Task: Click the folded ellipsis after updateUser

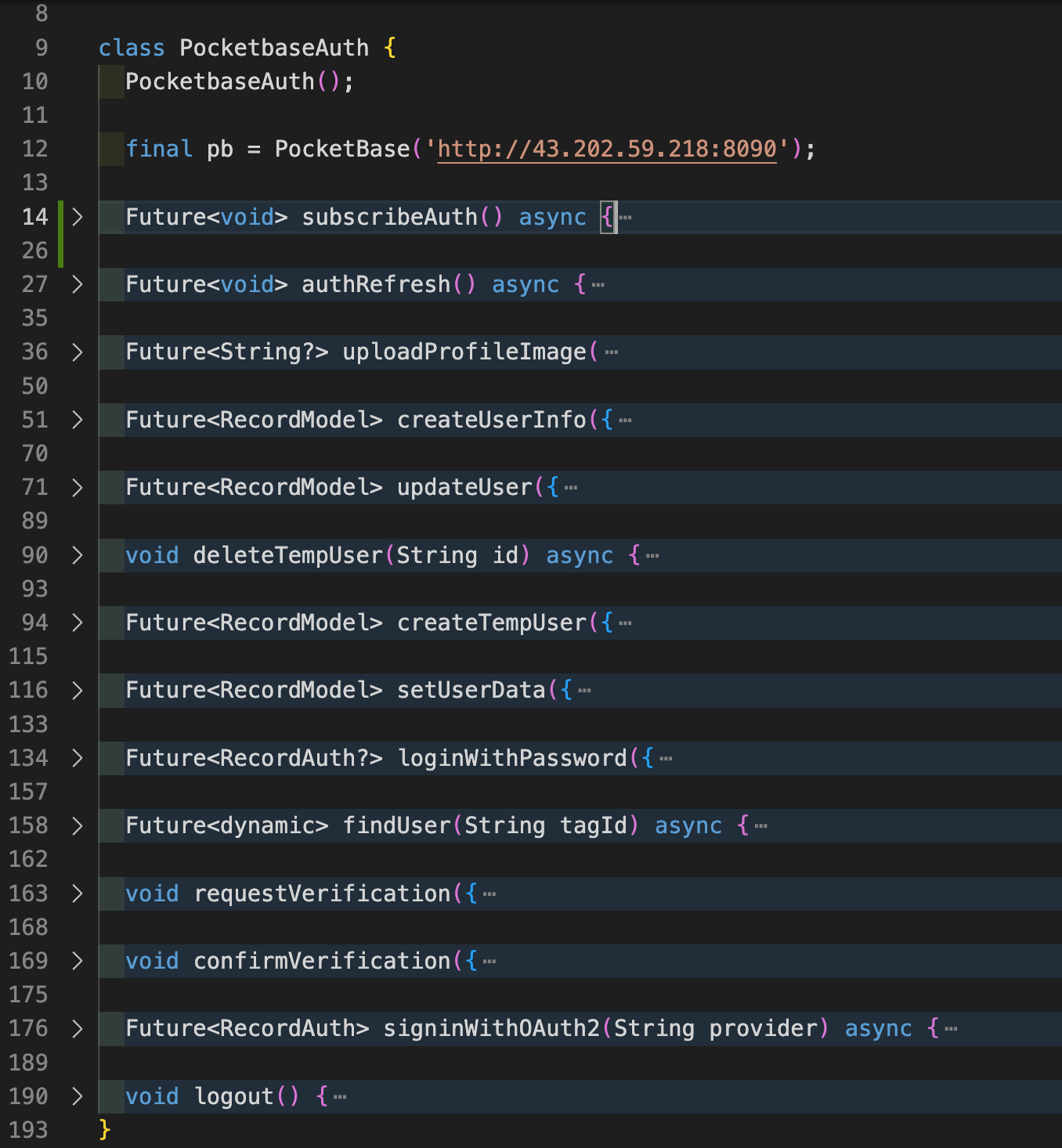Action: (x=571, y=488)
